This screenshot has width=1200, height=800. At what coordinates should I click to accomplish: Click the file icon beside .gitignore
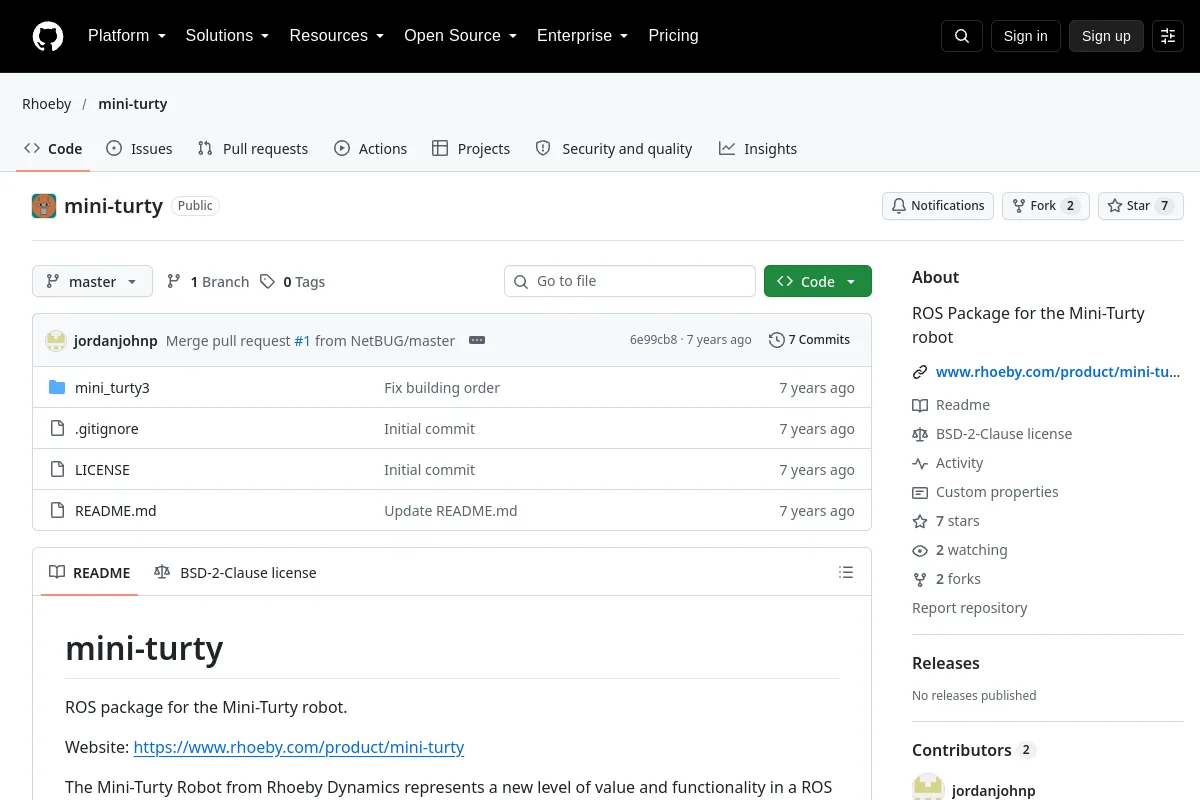pyautogui.click(x=57, y=429)
